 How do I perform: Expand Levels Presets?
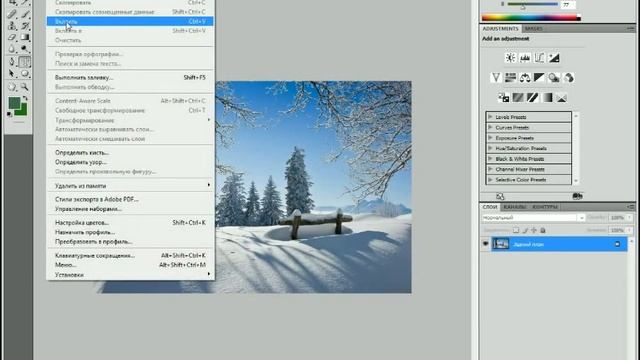(x=490, y=117)
